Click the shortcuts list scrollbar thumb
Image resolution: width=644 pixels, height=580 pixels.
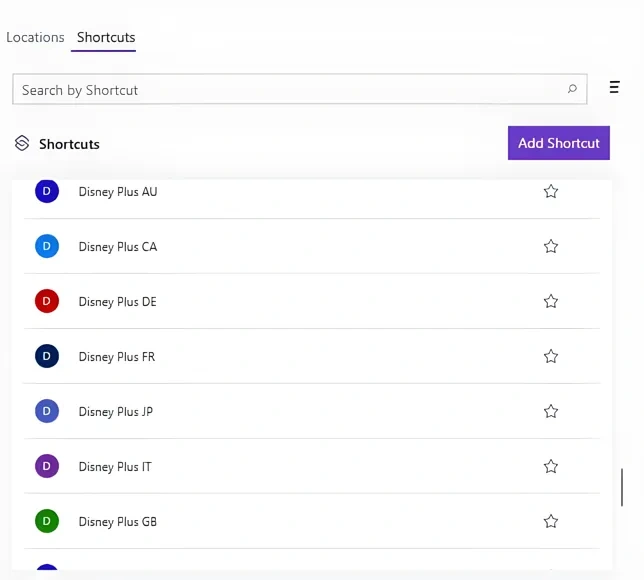[622, 487]
